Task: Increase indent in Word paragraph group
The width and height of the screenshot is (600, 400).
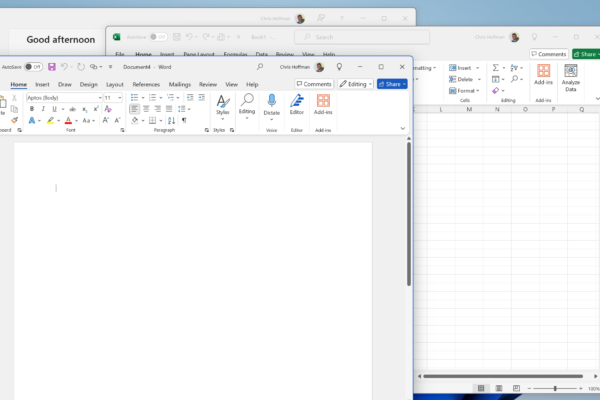Action: click(x=201, y=97)
